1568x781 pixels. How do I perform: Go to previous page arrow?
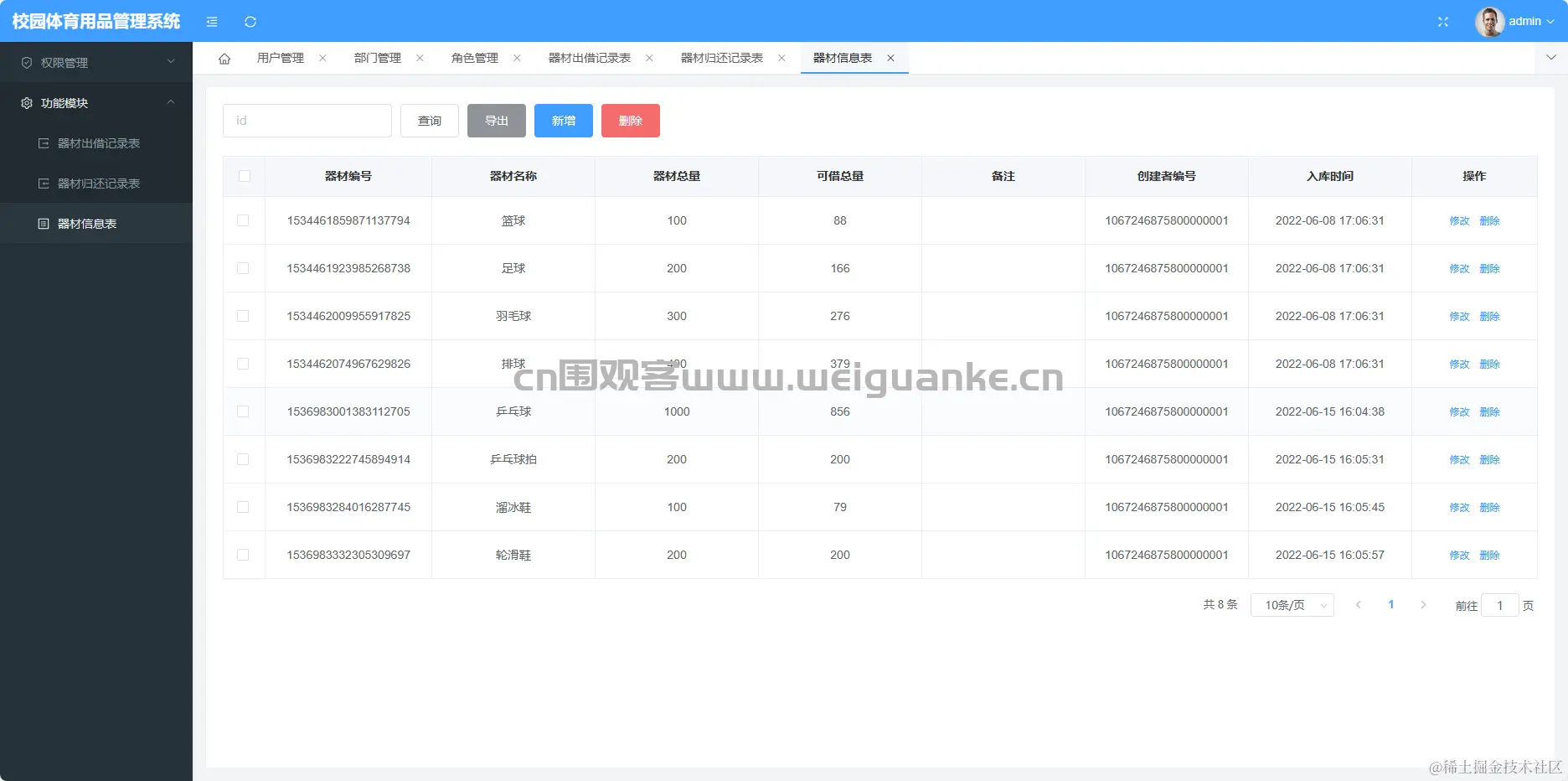[1359, 605]
